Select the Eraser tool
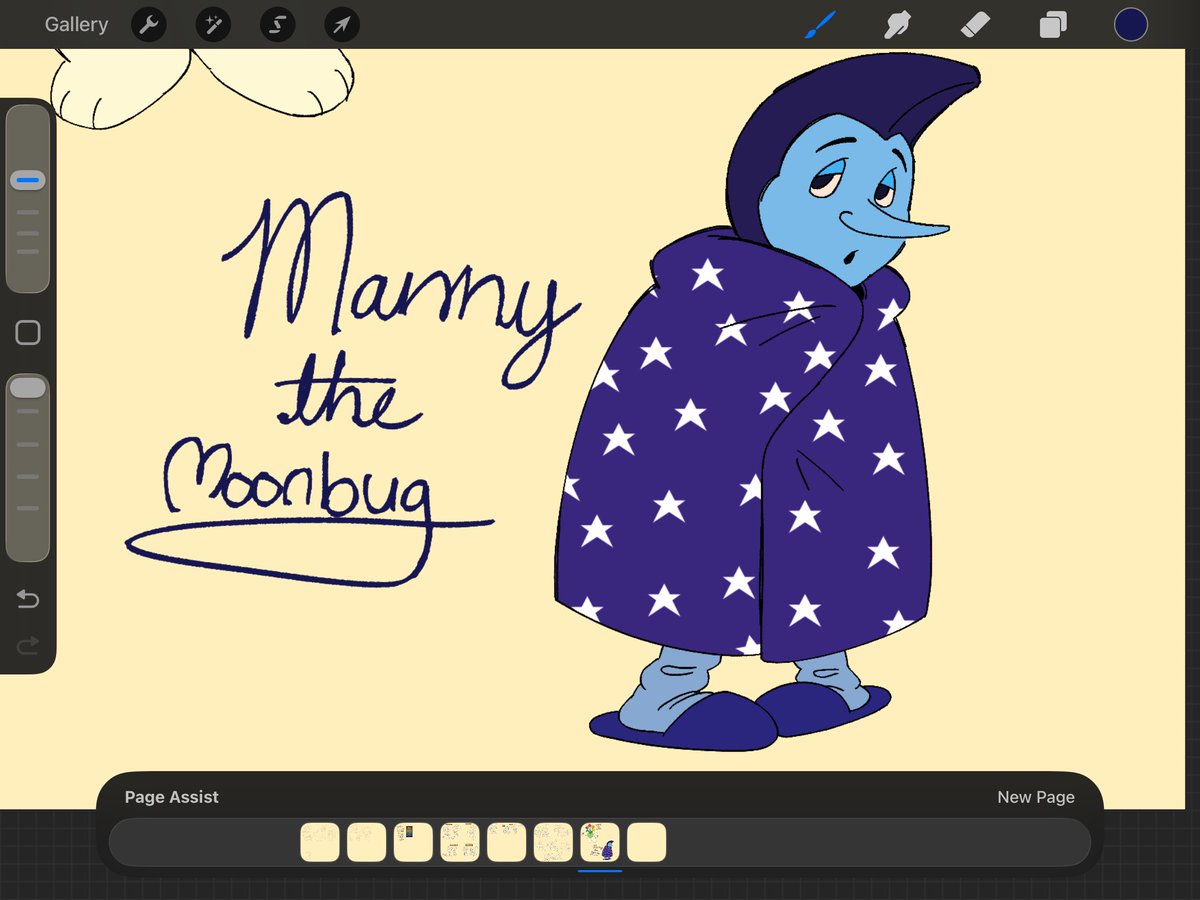This screenshot has width=1200, height=900. (x=974, y=25)
